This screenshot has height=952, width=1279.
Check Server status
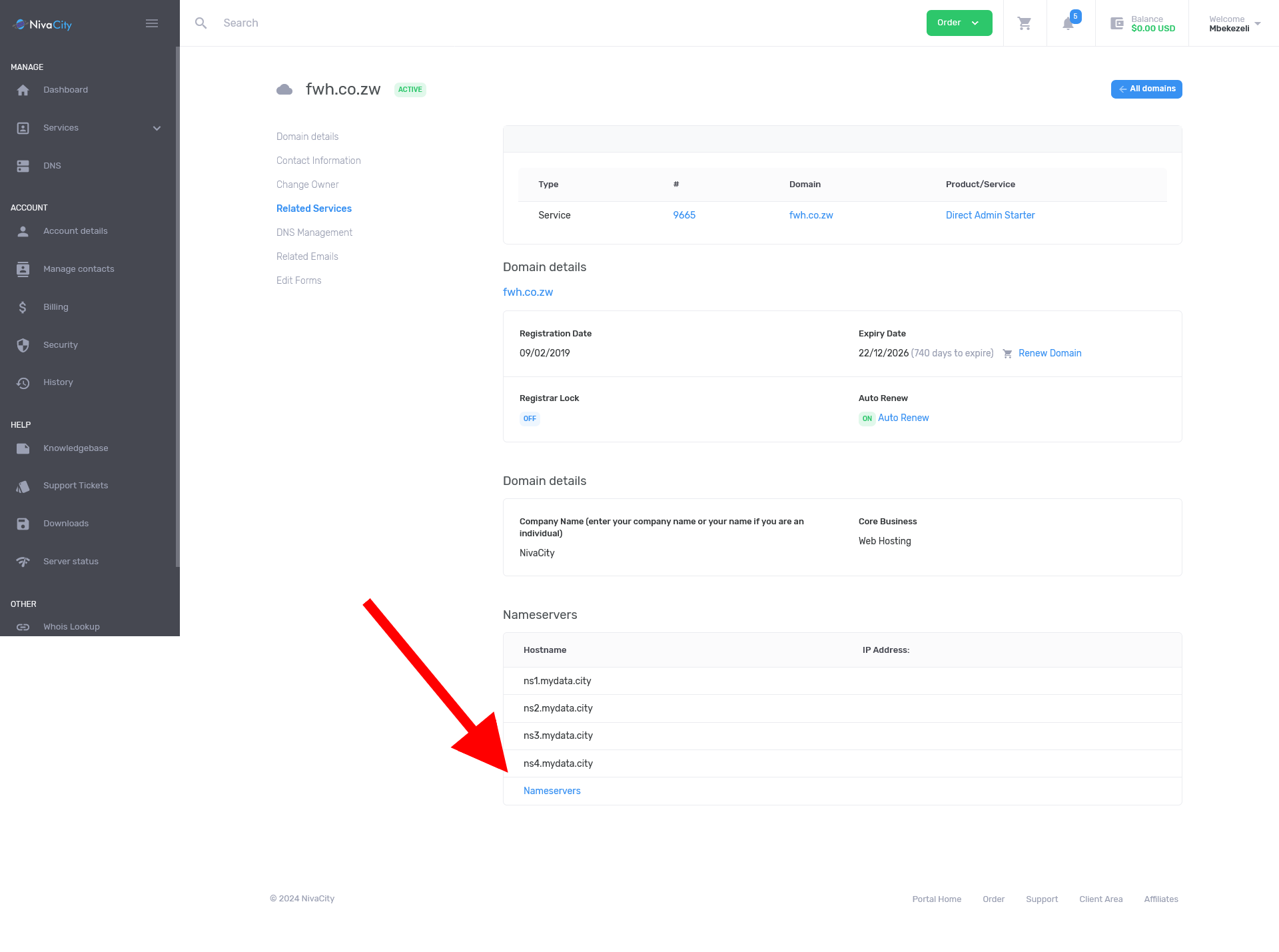[71, 561]
